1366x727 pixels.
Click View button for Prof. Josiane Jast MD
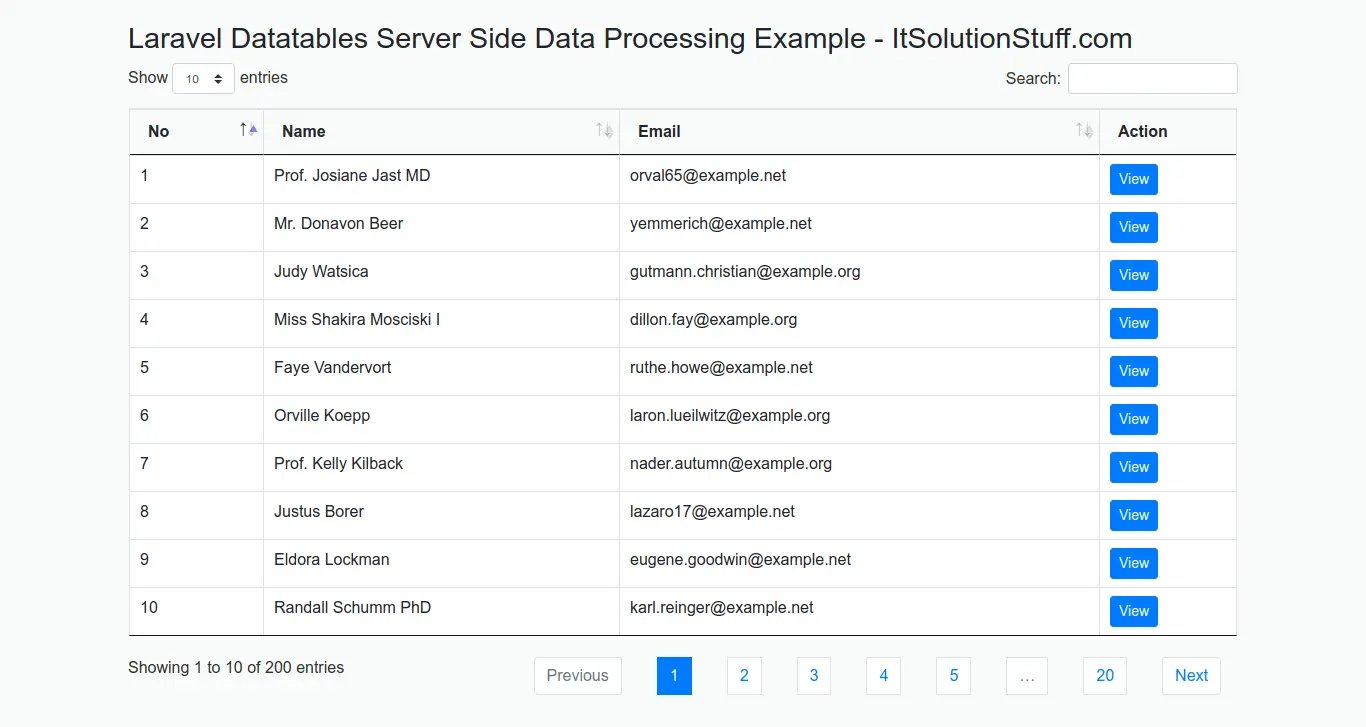(1133, 179)
